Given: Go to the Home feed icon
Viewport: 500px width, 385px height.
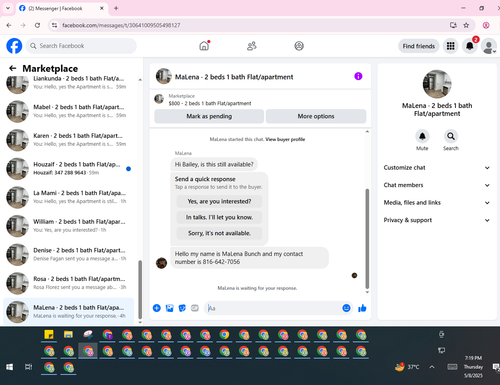Looking at the screenshot, I should tap(204, 46).
